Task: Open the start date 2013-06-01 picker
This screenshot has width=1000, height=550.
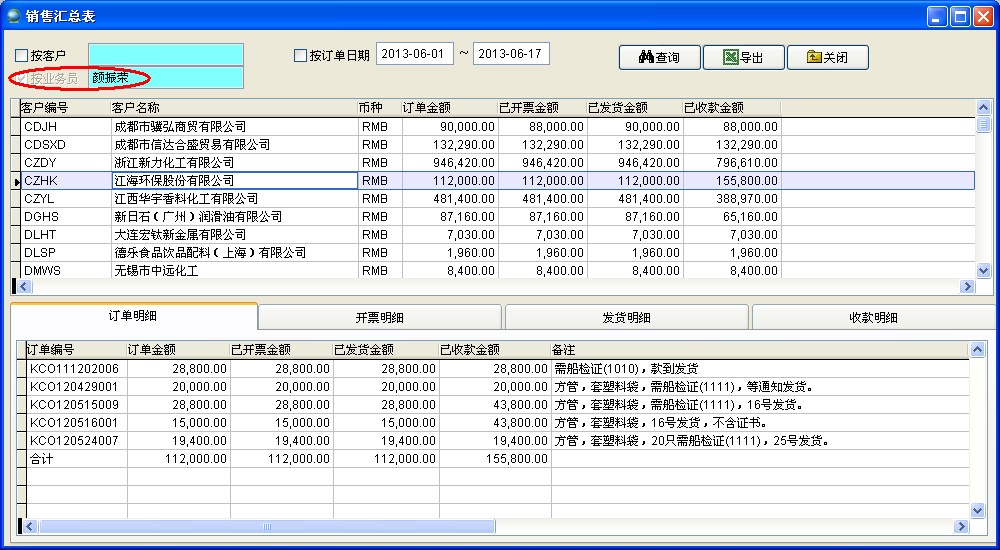Action: 414,54
